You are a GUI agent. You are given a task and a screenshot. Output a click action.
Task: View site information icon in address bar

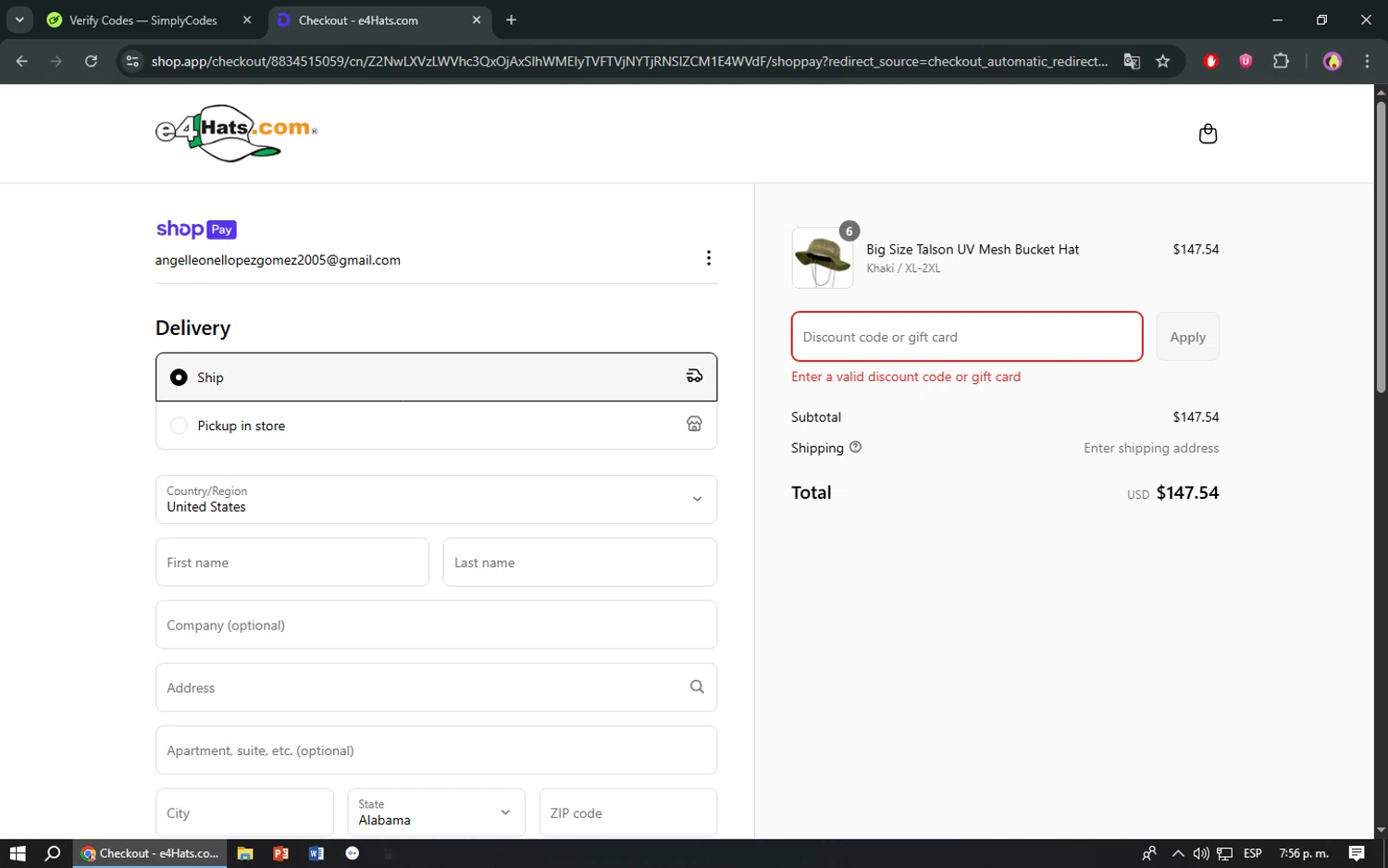[x=132, y=61]
